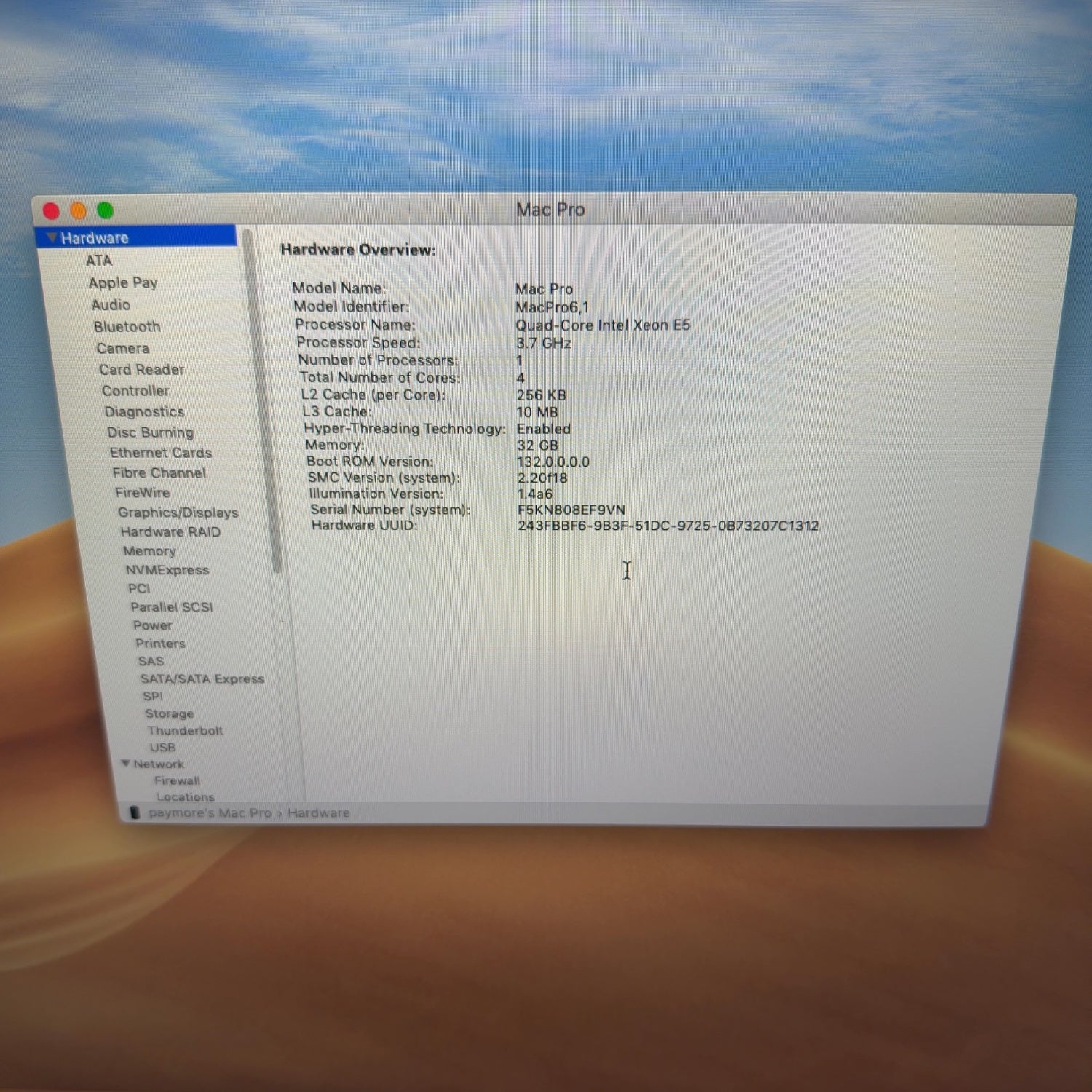1092x1092 pixels.
Task: Open Hardware RAID details
Action: (x=170, y=532)
